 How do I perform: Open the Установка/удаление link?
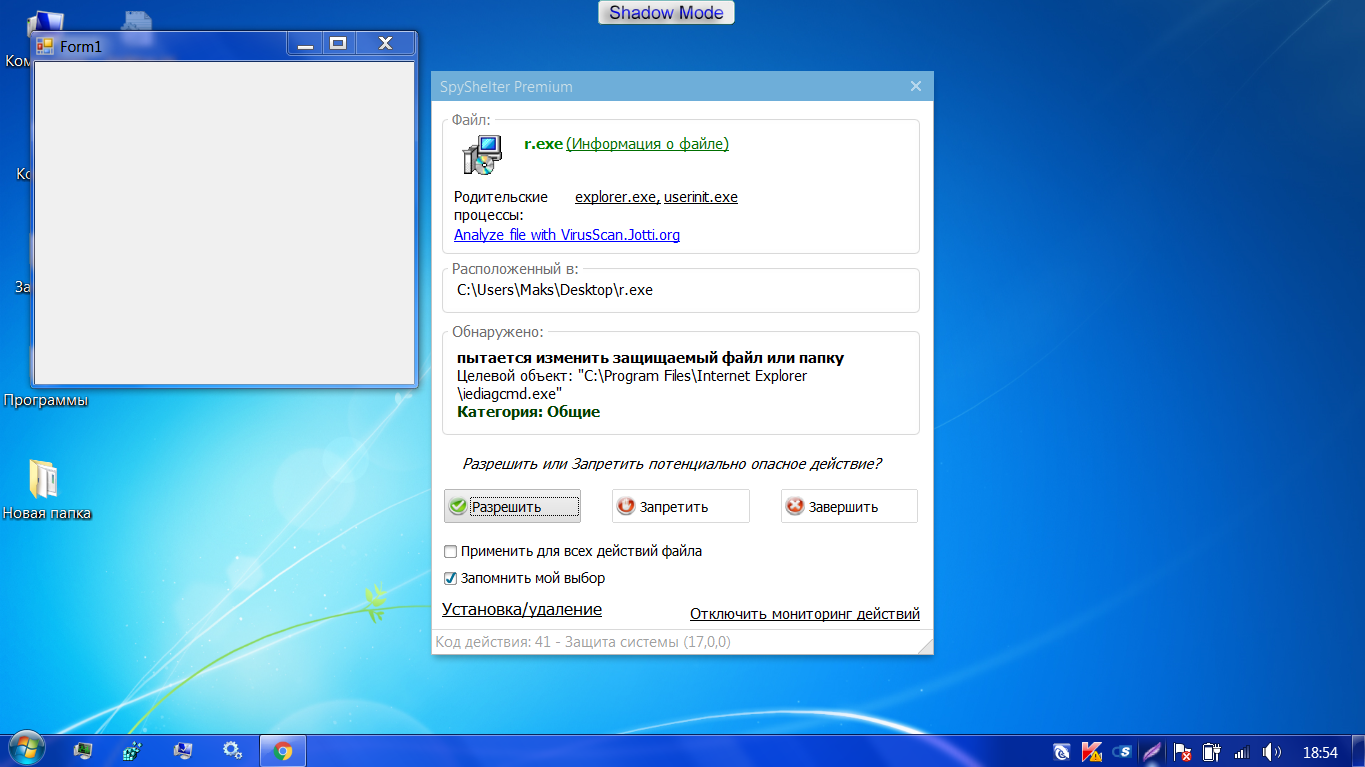[x=522, y=609]
